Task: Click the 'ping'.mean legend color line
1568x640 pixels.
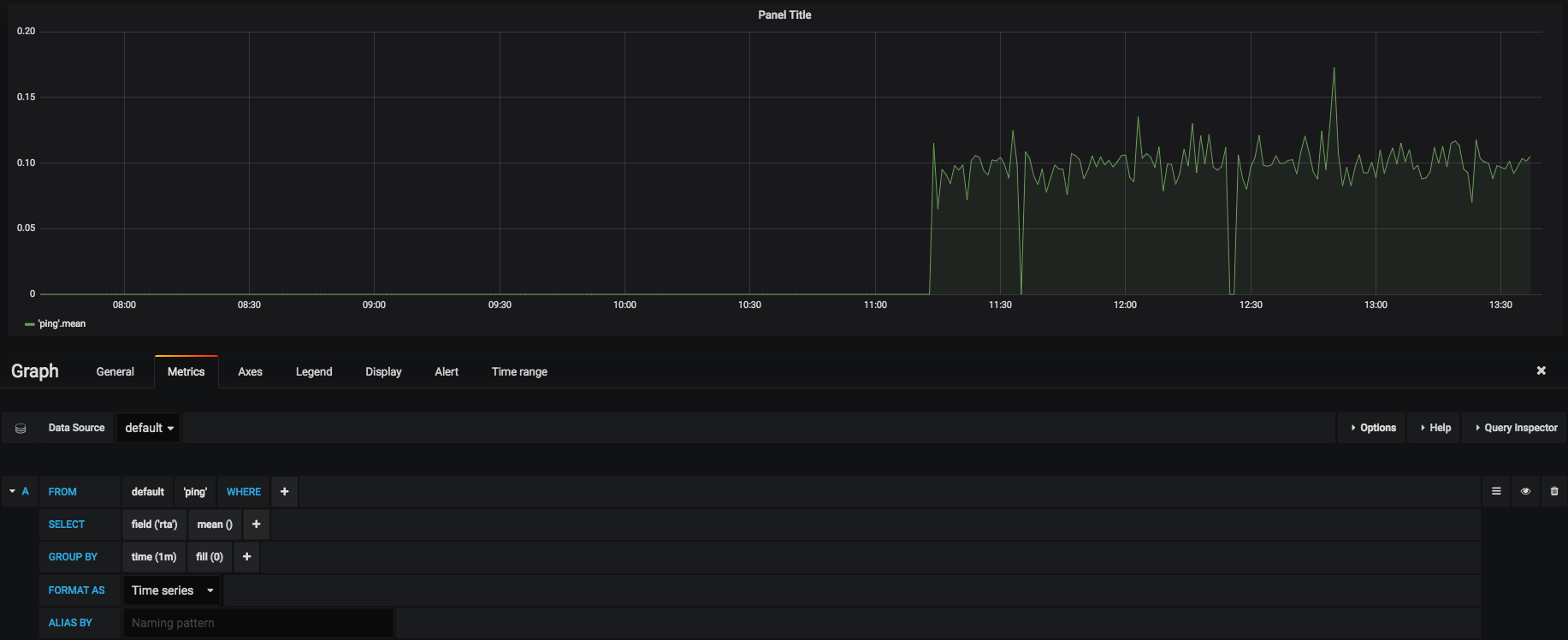Action: pyautogui.click(x=30, y=324)
